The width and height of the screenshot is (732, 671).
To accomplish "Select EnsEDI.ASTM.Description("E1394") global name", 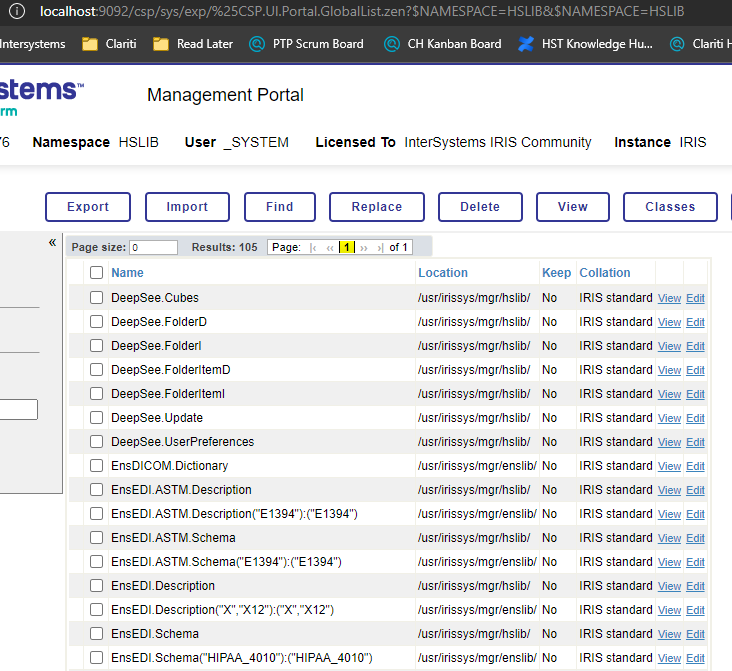I will pyautogui.click(x=234, y=514).
